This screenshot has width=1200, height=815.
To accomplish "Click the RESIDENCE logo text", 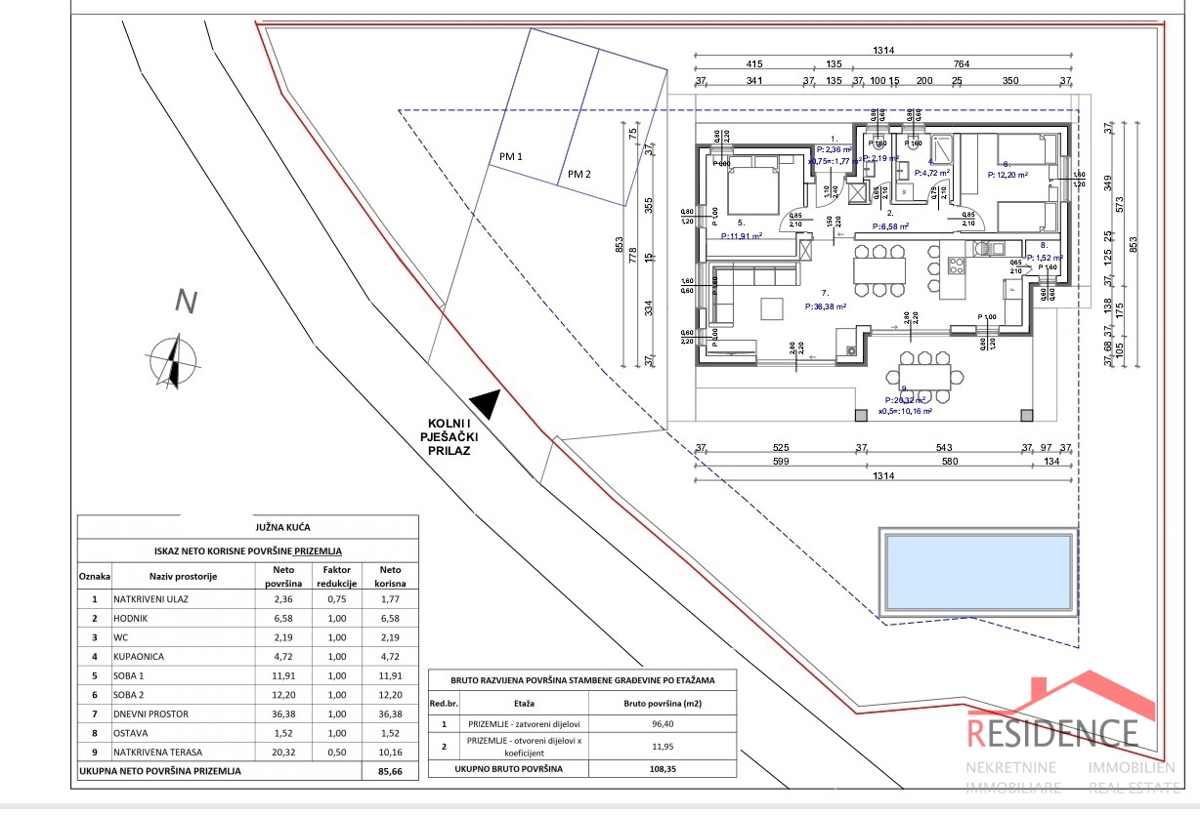I will point(1052,732).
